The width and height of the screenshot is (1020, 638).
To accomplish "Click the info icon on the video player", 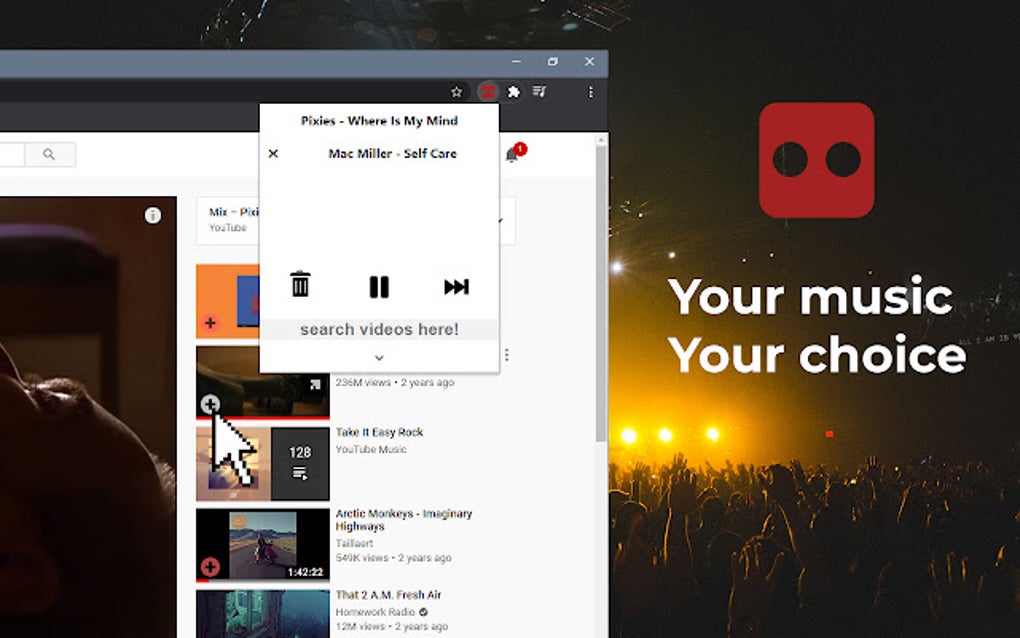I will [151, 214].
